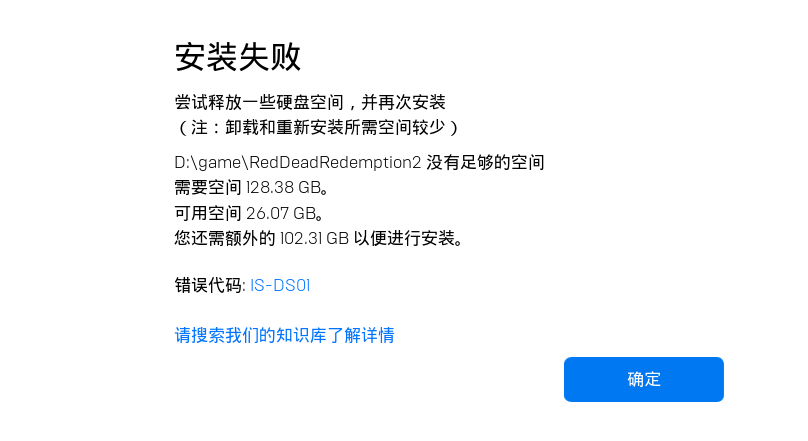Click the 需要空间 label
The image size is (808, 441).
[208, 188]
